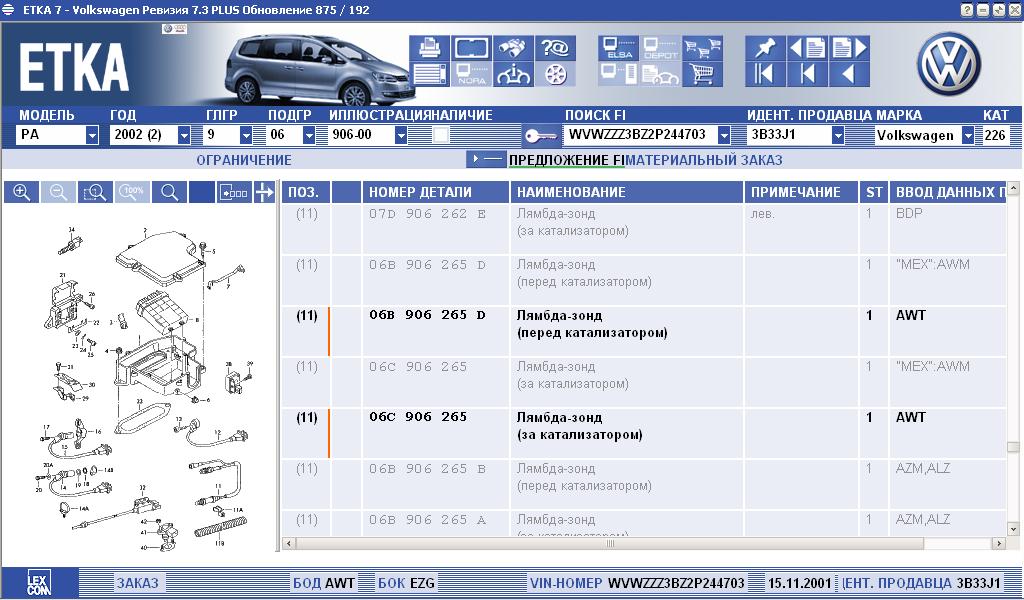Click the horizontal scrollbar left arrow
1024x600 pixels.
click(288, 543)
